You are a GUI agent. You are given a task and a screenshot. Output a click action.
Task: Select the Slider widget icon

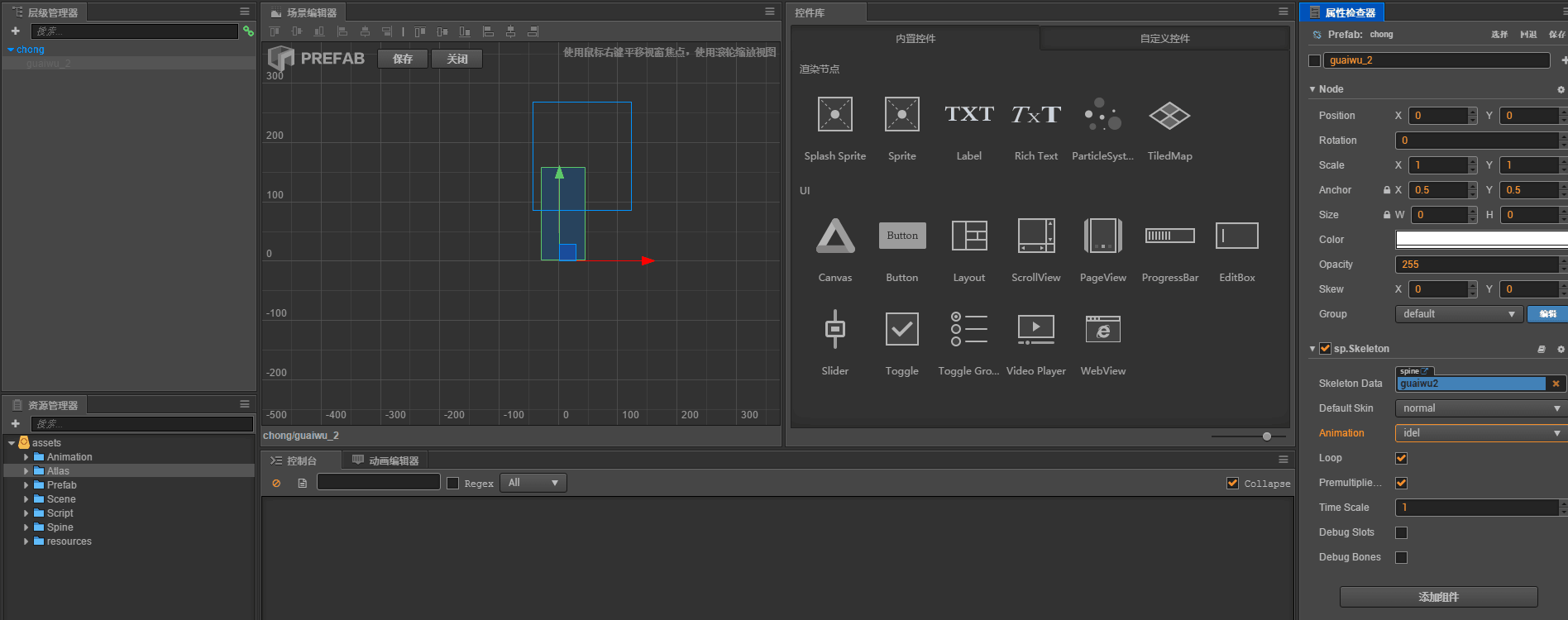click(834, 330)
